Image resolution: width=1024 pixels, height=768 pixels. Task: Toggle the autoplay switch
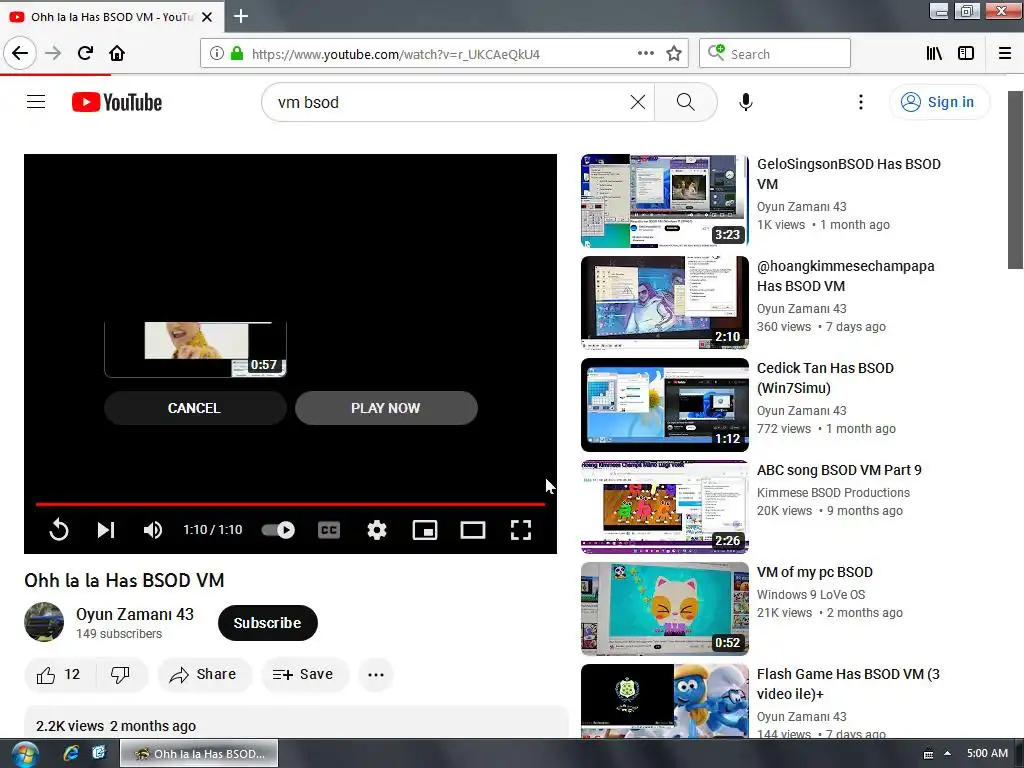[x=278, y=530]
